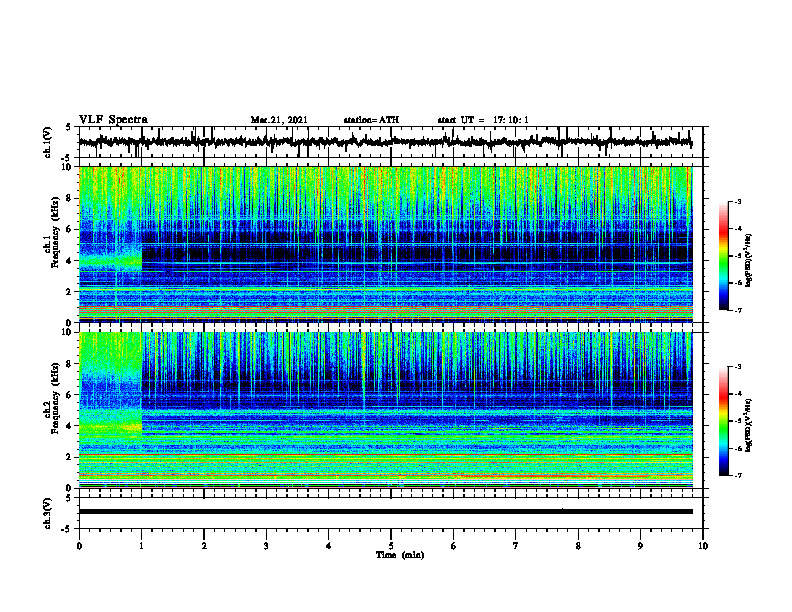Click time axis tick label 5
Screen dimensions: 792x612
tap(391, 546)
